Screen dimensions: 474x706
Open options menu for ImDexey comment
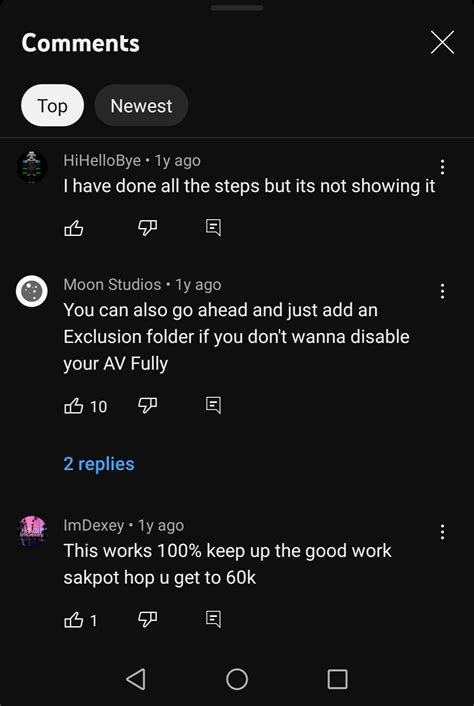click(442, 532)
